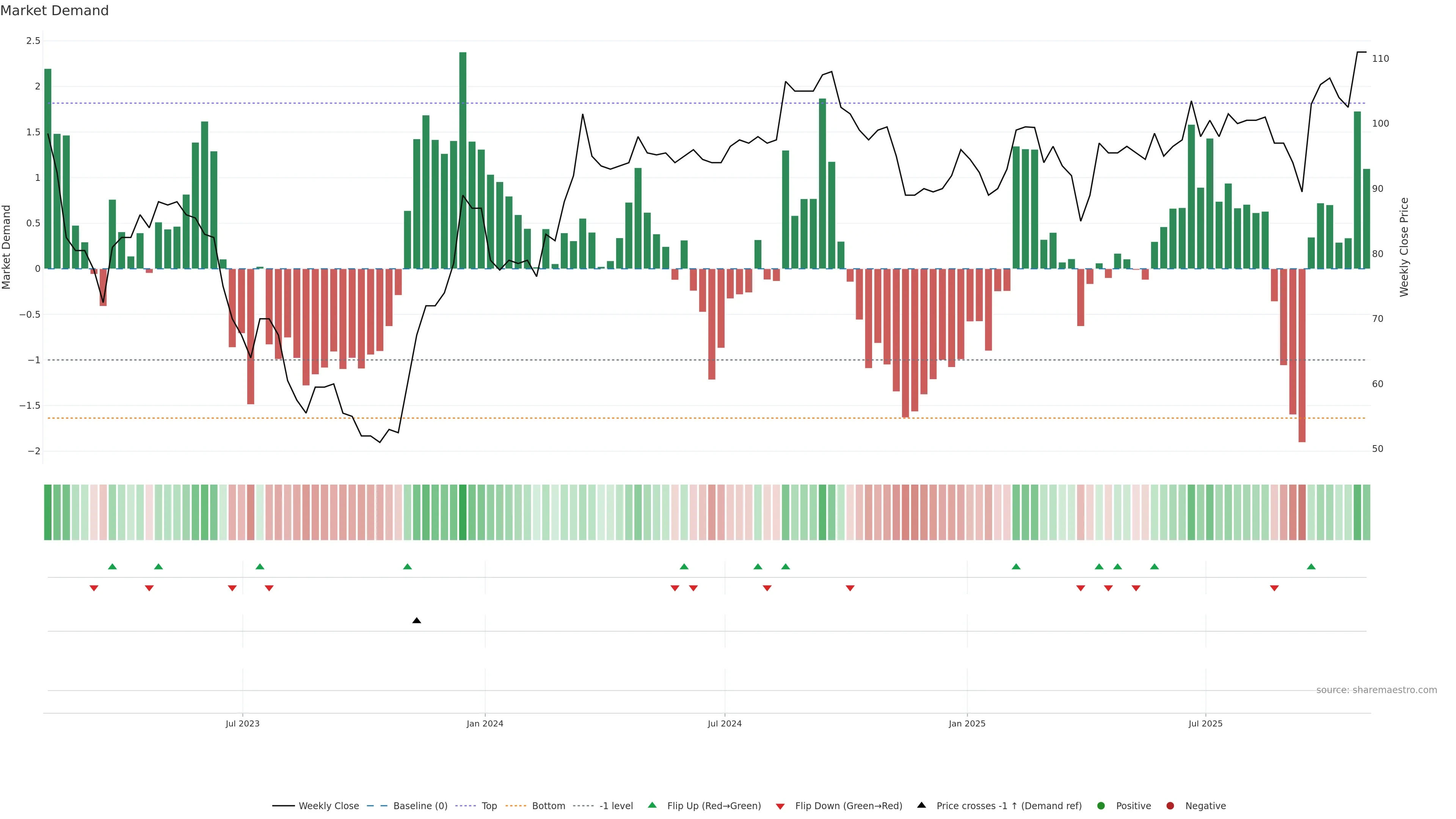The height and width of the screenshot is (819, 1456).
Task: Hide the Top dotted line via legend
Action: [x=489, y=806]
